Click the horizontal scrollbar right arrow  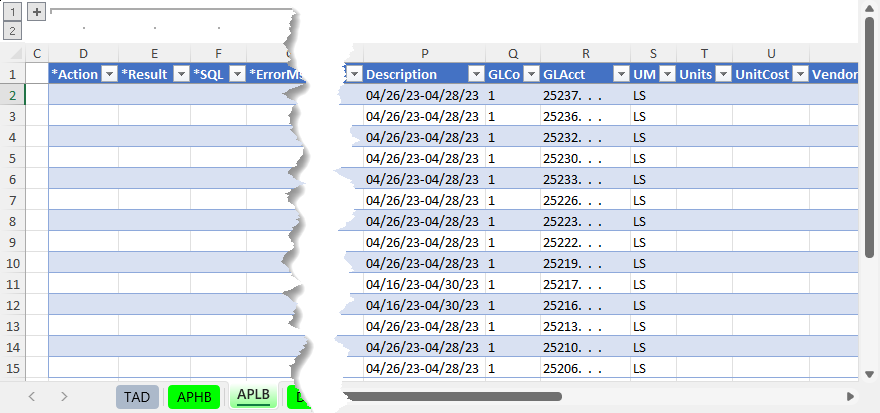[850, 397]
